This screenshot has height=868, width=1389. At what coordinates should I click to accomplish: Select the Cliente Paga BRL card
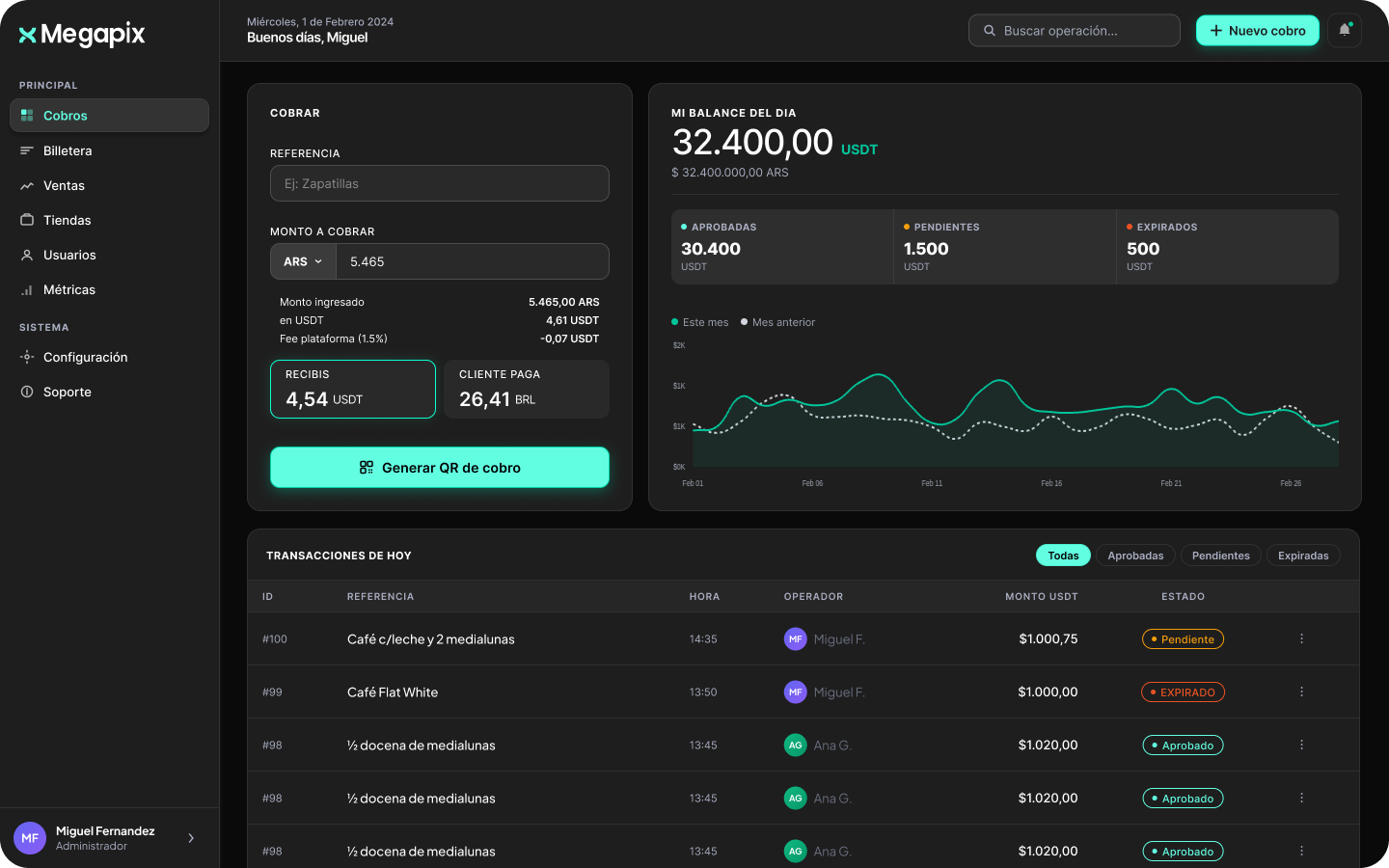pos(527,389)
